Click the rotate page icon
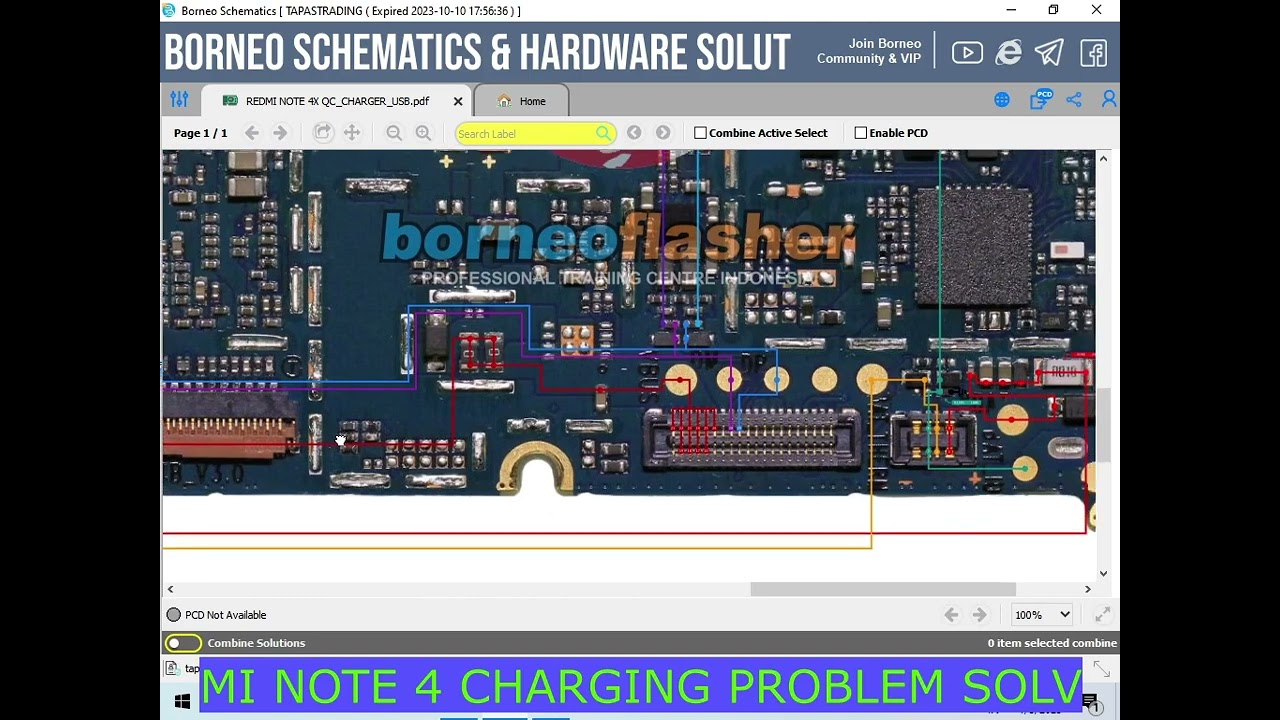Viewport: 1280px width, 720px height. [x=322, y=132]
